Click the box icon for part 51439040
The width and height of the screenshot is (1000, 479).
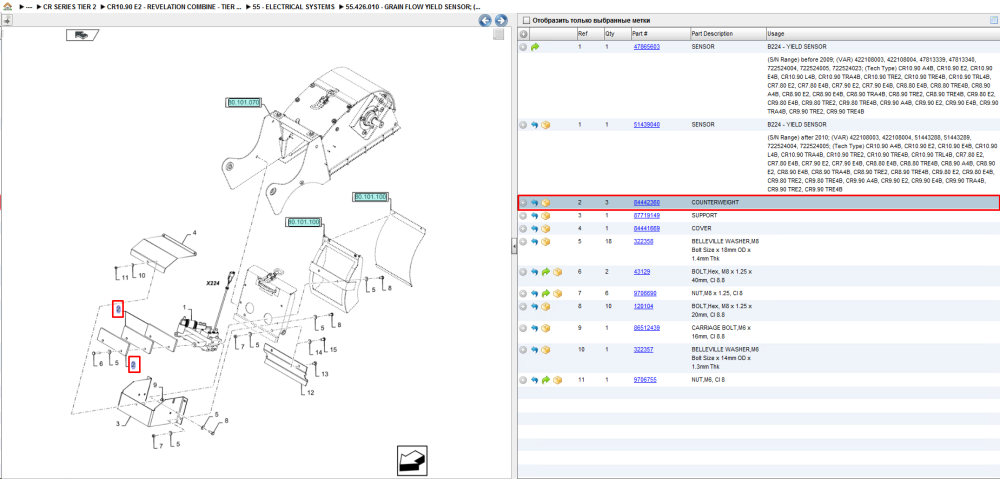click(546, 125)
